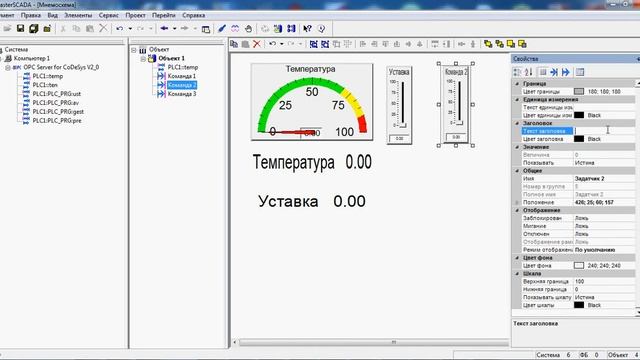Image resolution: width=640 pixels, height=360 pixels.
Task: Click the last yellow layer order icon
Action: tap(522, 44)
